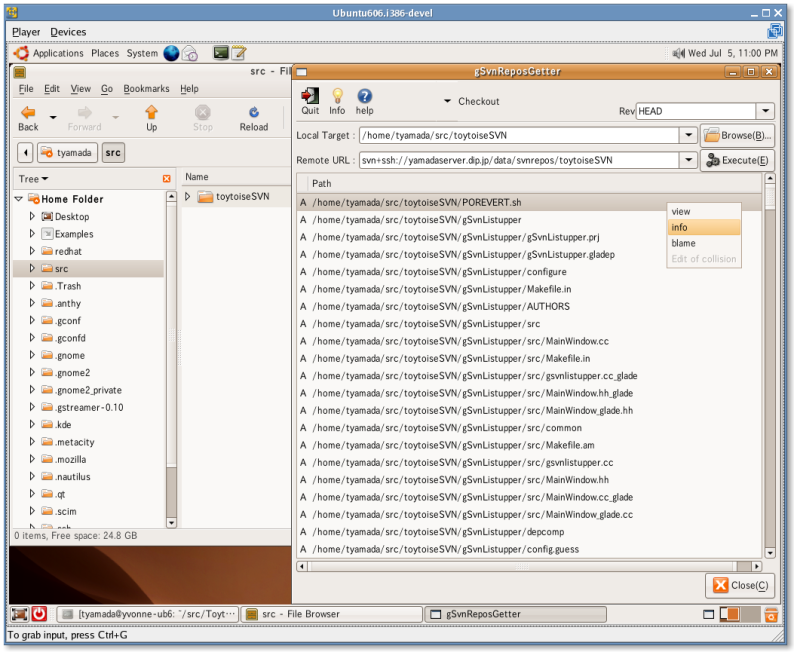This screenshot has height=652, width=794.
Task: Launch the web browser globe icon in the panel
Action: click(171, 53)
